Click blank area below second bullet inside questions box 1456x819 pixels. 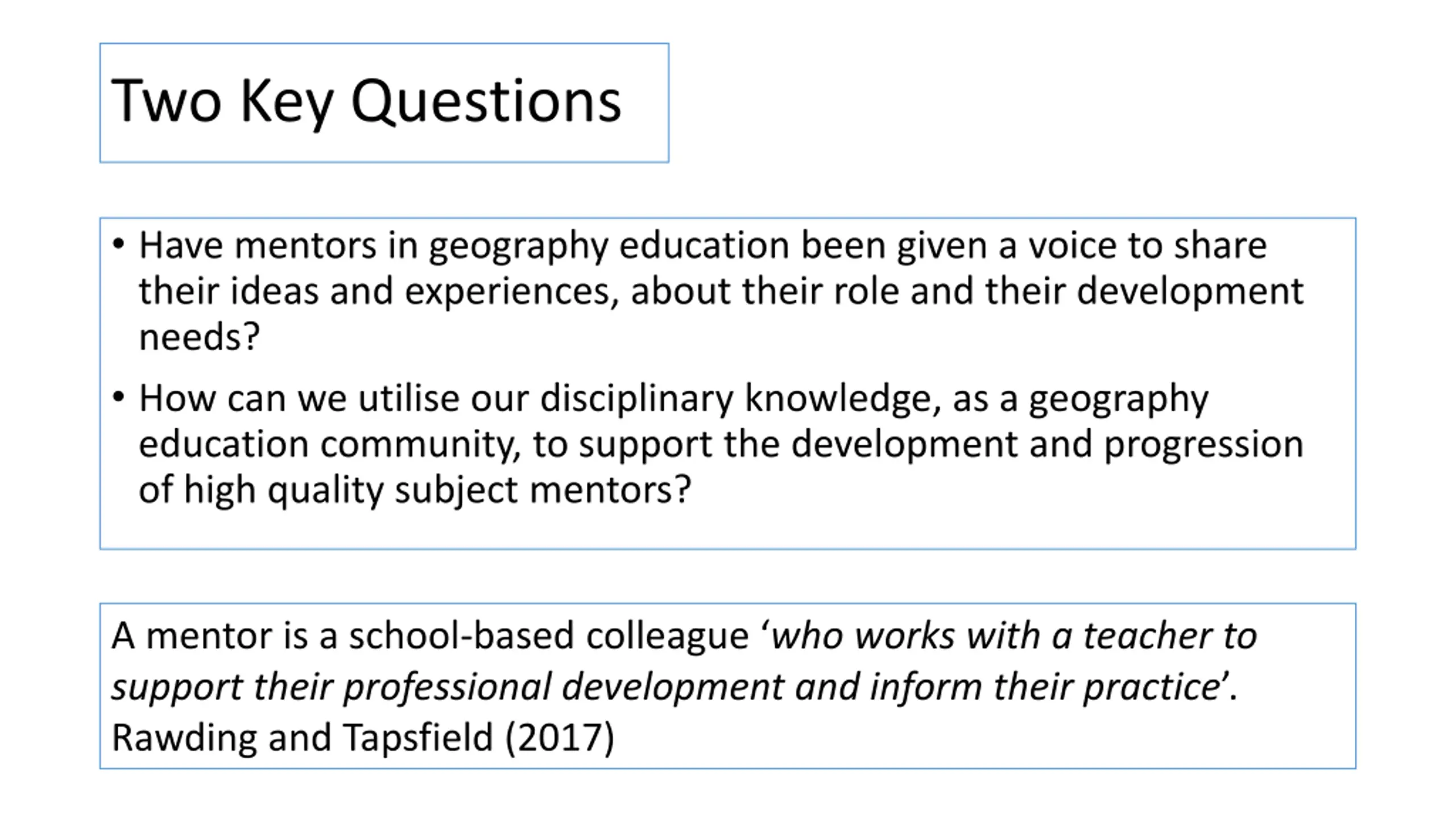pyautogui.click(x=728, y=529)
